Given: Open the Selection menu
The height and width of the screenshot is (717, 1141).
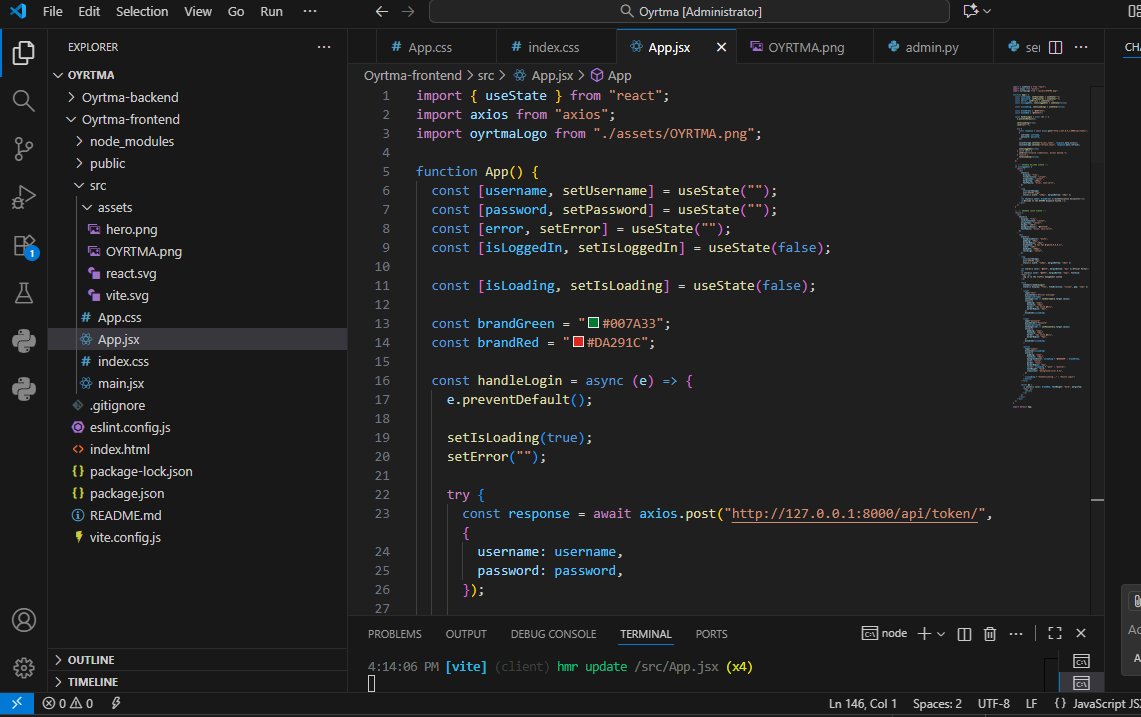Looking at the screenshot, I should [142, 12].
